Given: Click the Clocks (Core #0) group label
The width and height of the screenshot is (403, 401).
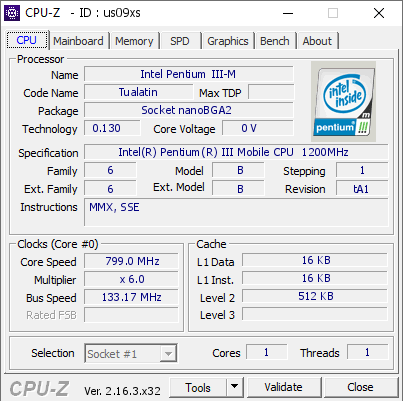Looking at the screenshot, I should (x=58, y=244).
